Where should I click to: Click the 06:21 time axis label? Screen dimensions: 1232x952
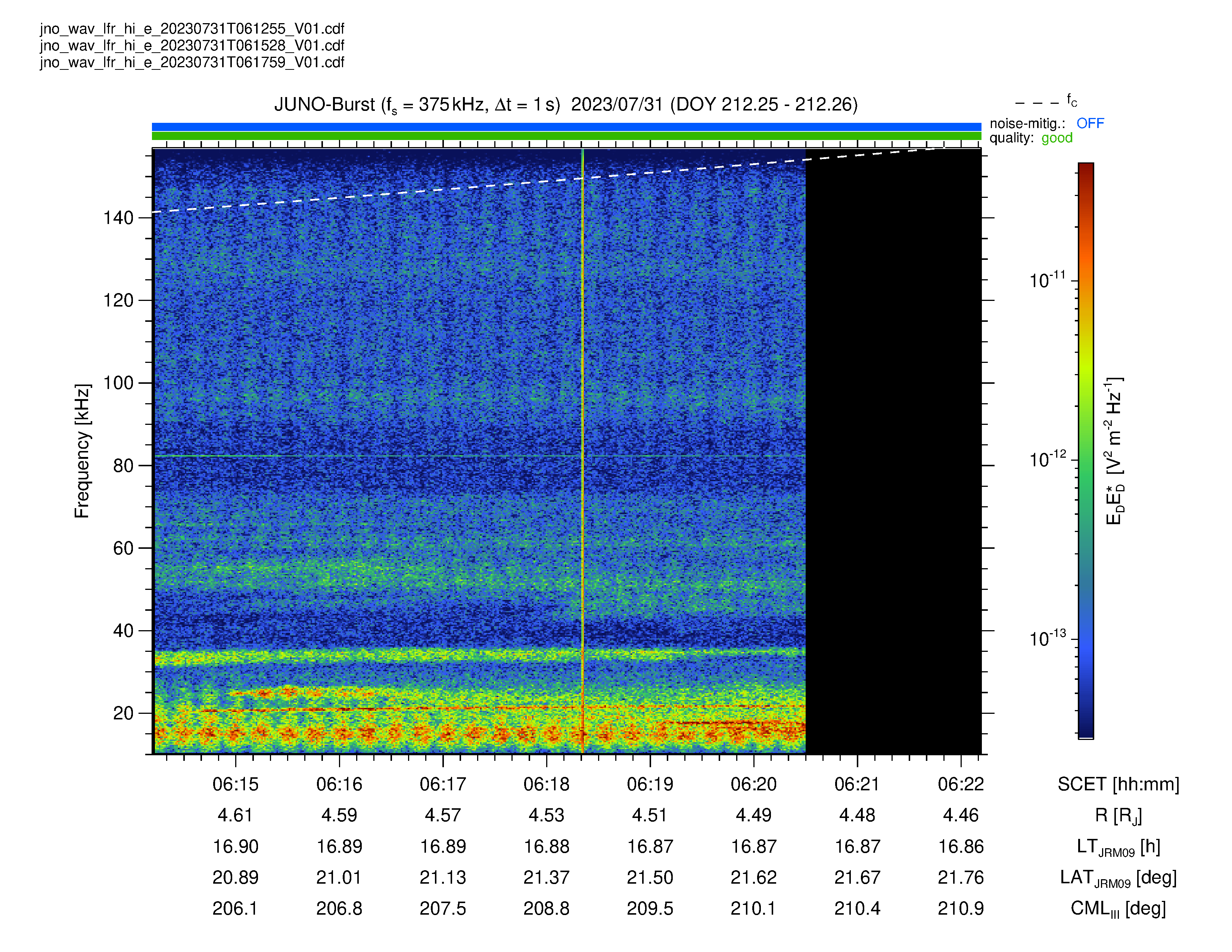pyautogui.click(x=857, y=784)
